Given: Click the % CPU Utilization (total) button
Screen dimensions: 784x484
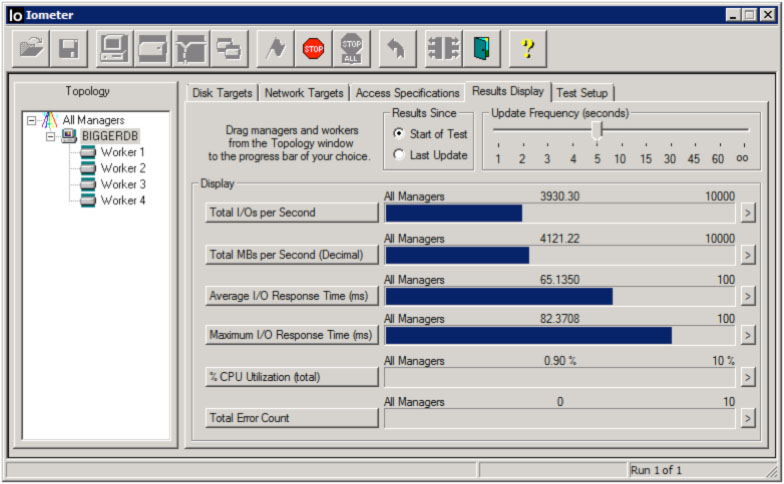Looking at the screenshot, I should point(292,376).
